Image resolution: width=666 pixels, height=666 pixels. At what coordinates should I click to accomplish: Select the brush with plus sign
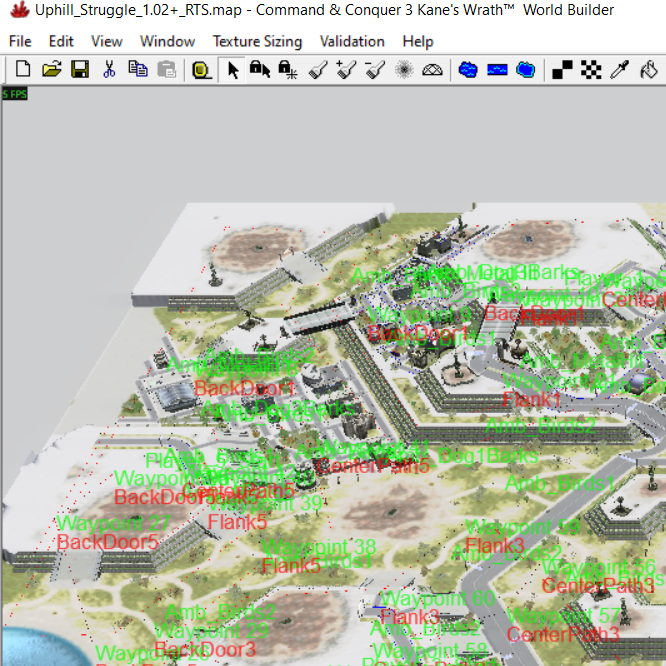click(x=346, y=69)
